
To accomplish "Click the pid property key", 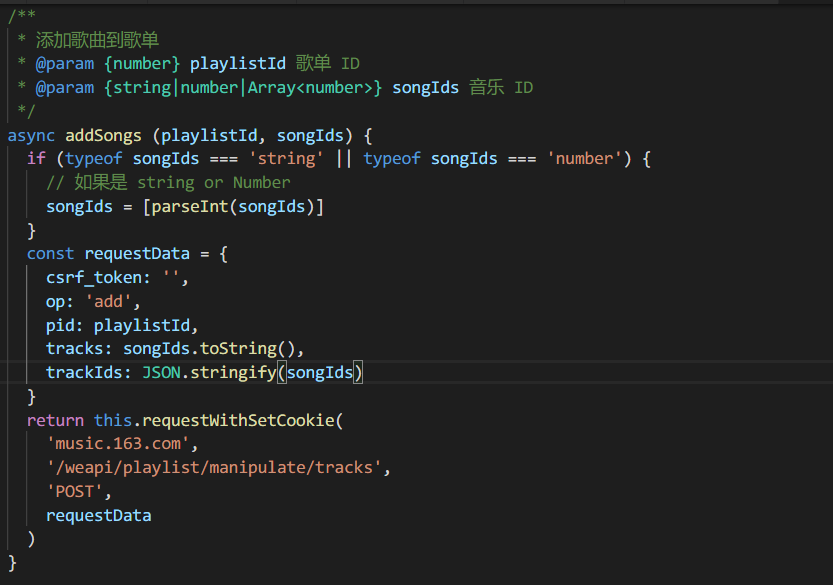I will pos(60,325).
